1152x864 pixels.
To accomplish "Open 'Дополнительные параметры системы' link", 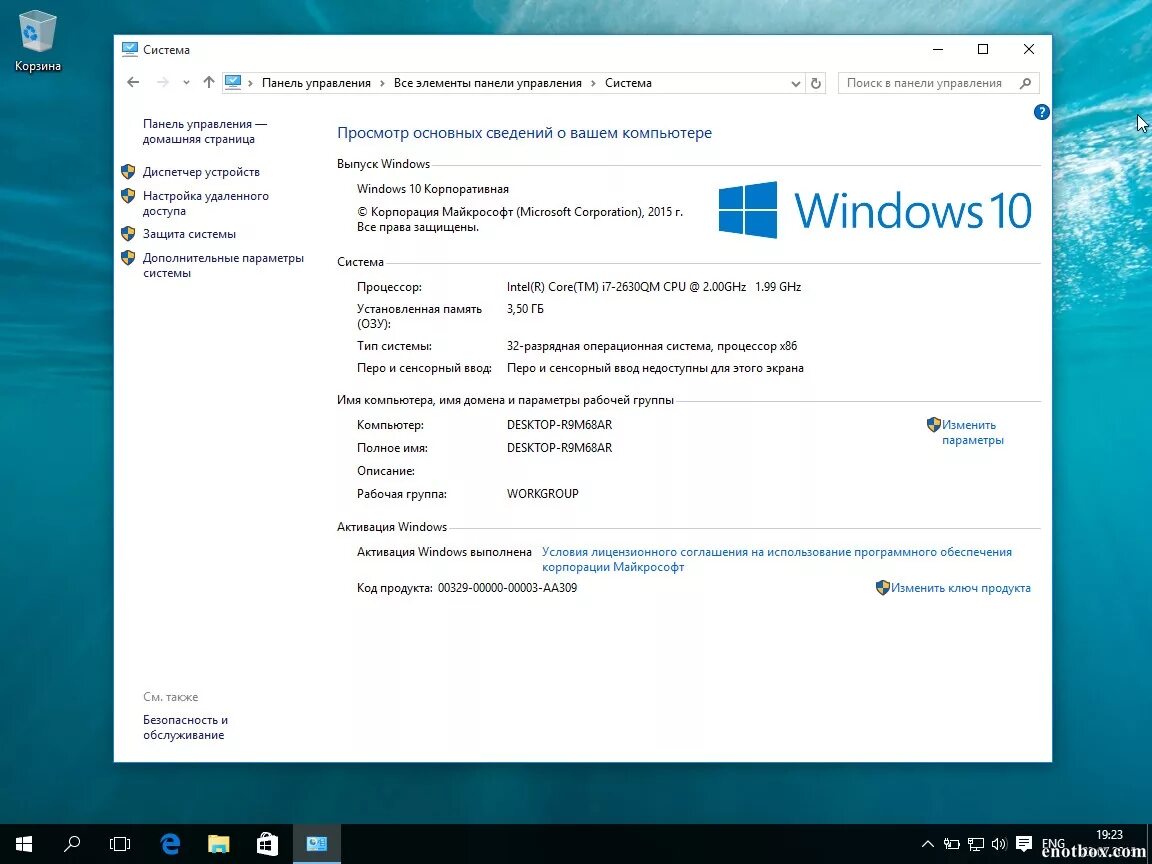I will (x=223, y=265).
